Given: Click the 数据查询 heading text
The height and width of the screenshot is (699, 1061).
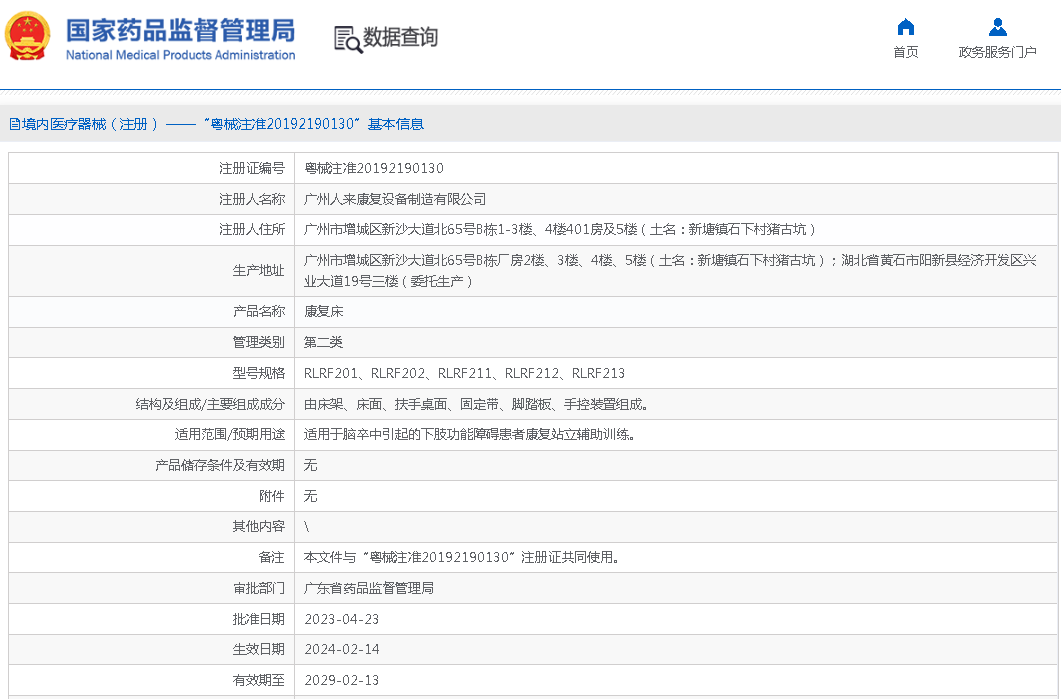Looking at the screenshot, I should point(401,37).
